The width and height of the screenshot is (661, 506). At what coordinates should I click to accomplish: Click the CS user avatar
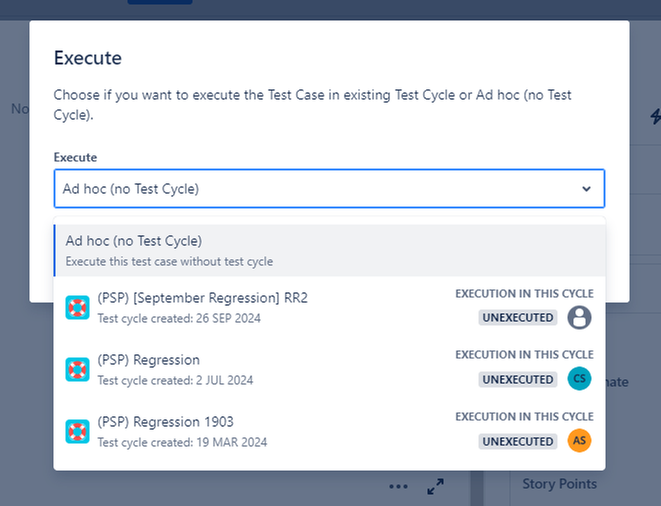coord(579,379)
